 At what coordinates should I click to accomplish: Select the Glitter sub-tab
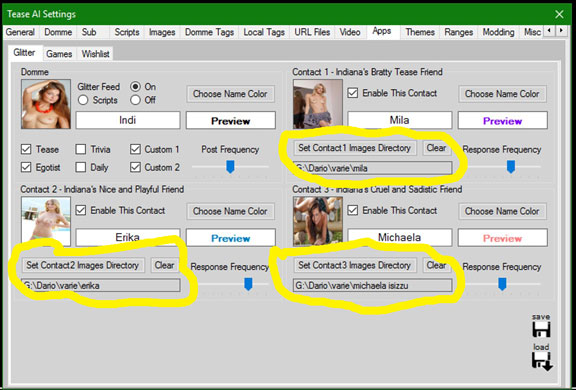point(24,53)
